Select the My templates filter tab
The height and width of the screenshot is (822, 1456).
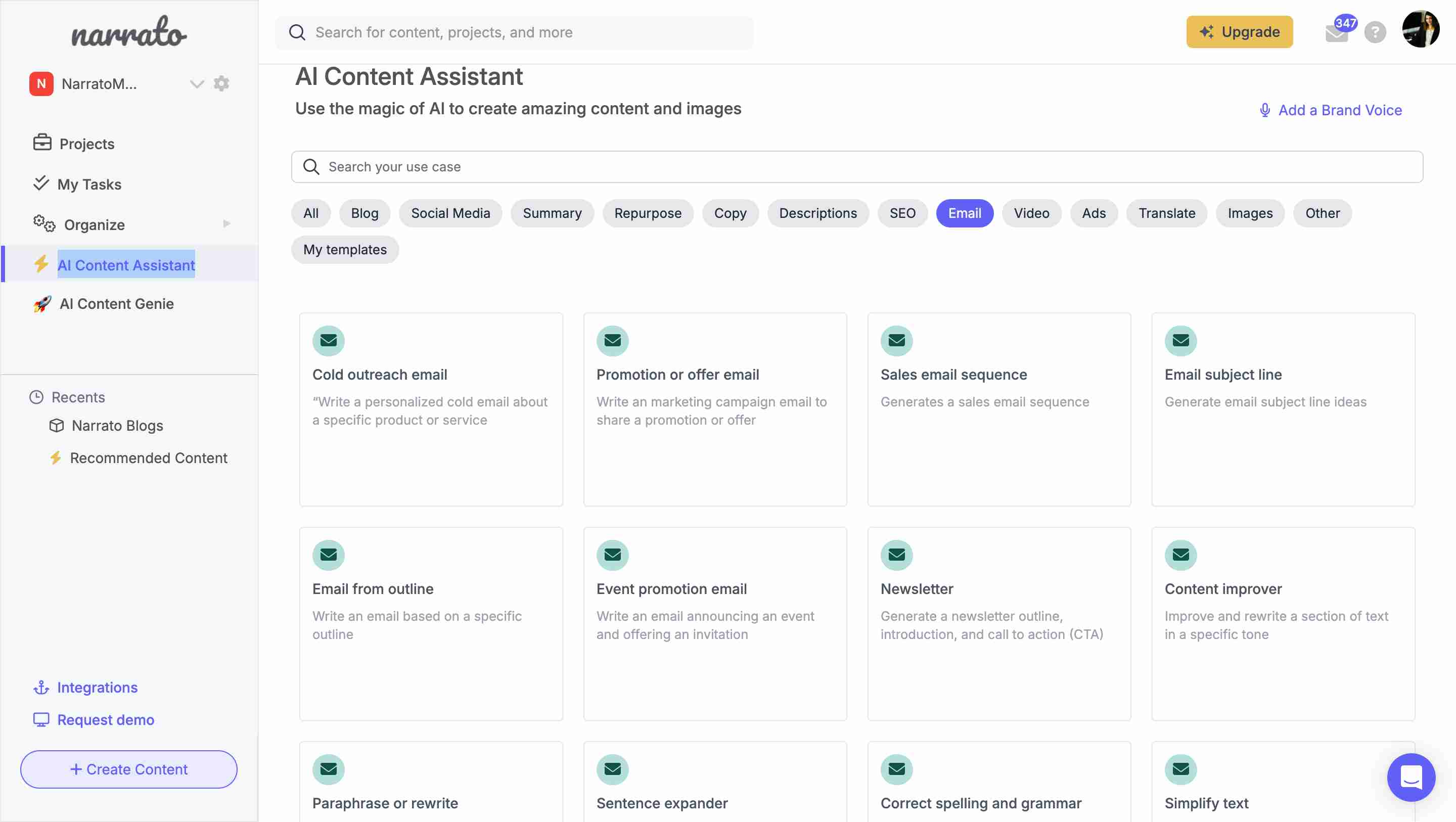pyautogui.click(x=345, y=249)
